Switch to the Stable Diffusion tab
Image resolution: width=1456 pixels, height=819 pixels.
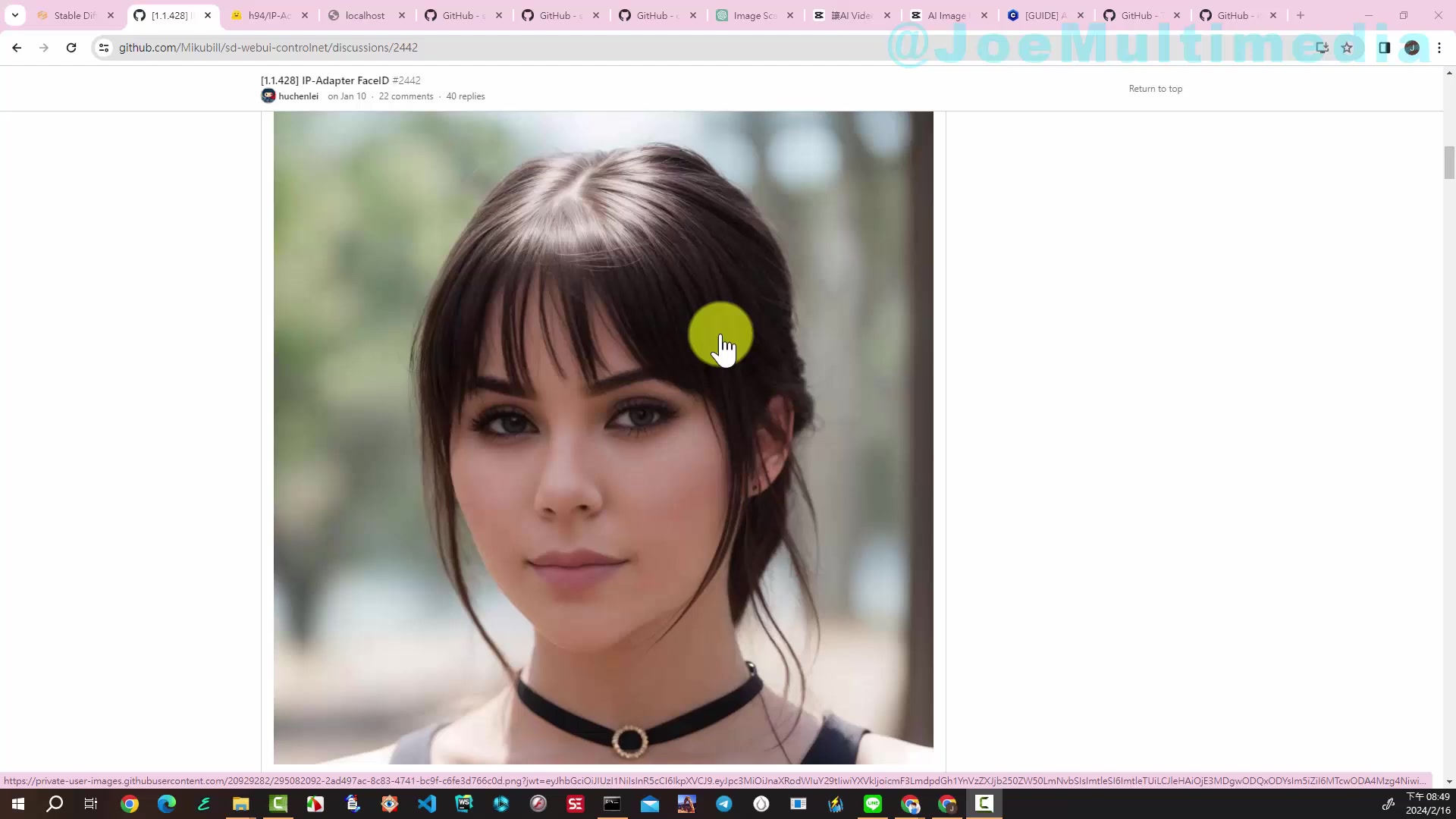[x=74, y=15]
